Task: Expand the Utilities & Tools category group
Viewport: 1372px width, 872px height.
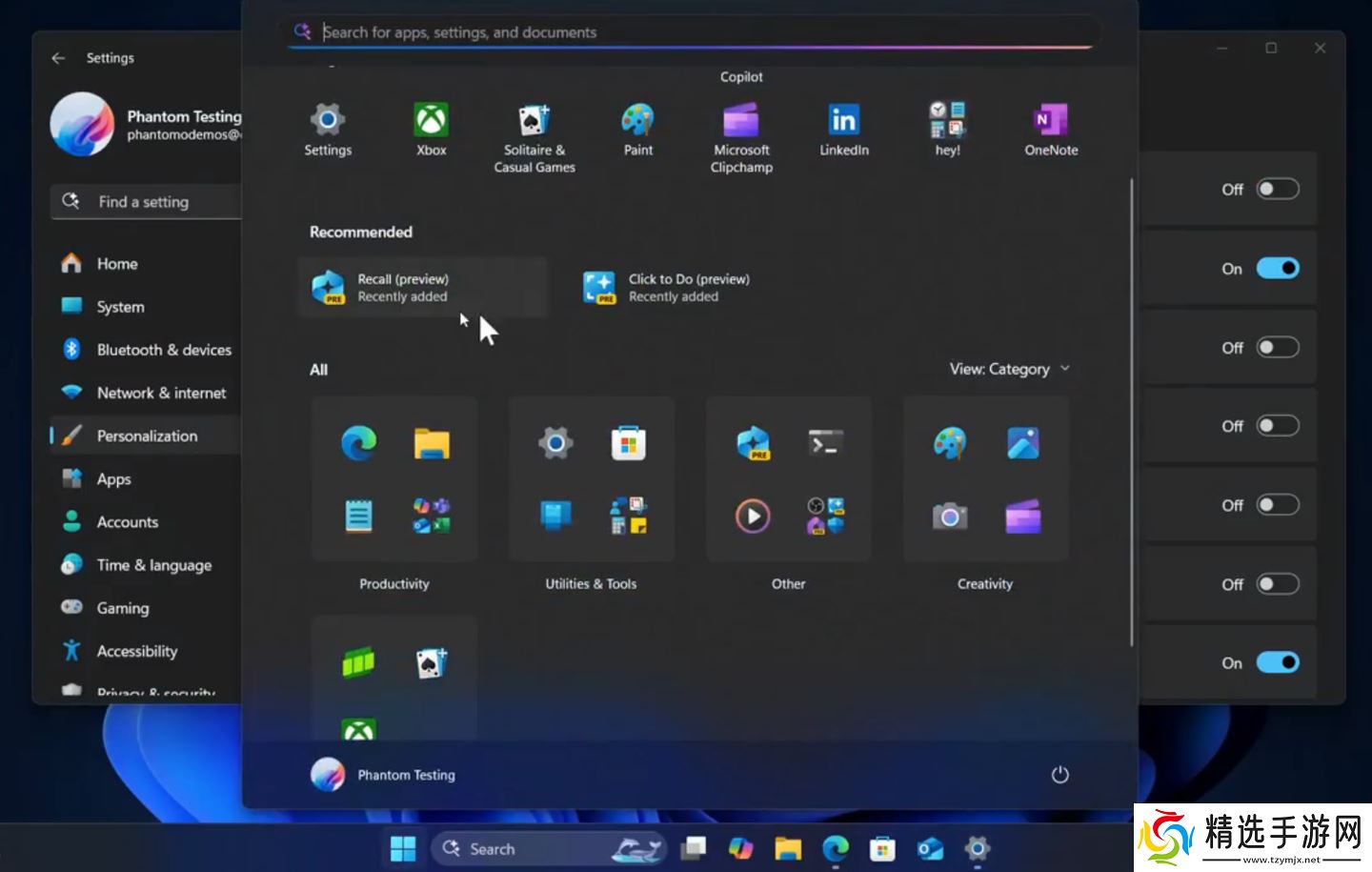Action: [591, 480]
